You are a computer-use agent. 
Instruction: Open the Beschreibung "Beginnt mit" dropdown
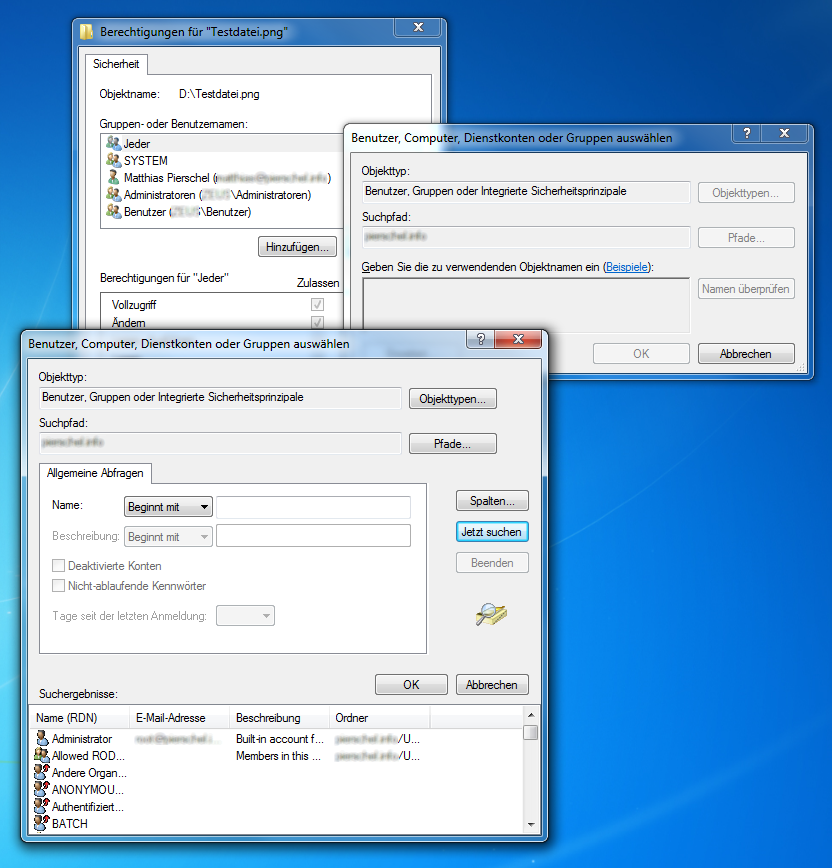(168, 536)
